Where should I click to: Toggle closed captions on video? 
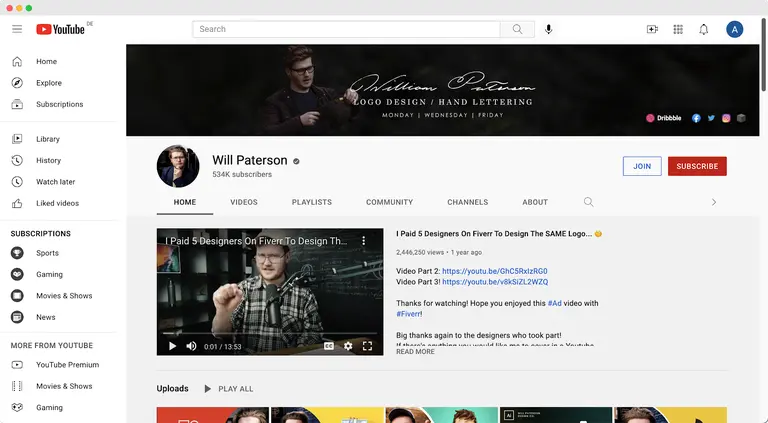[329, 346]
